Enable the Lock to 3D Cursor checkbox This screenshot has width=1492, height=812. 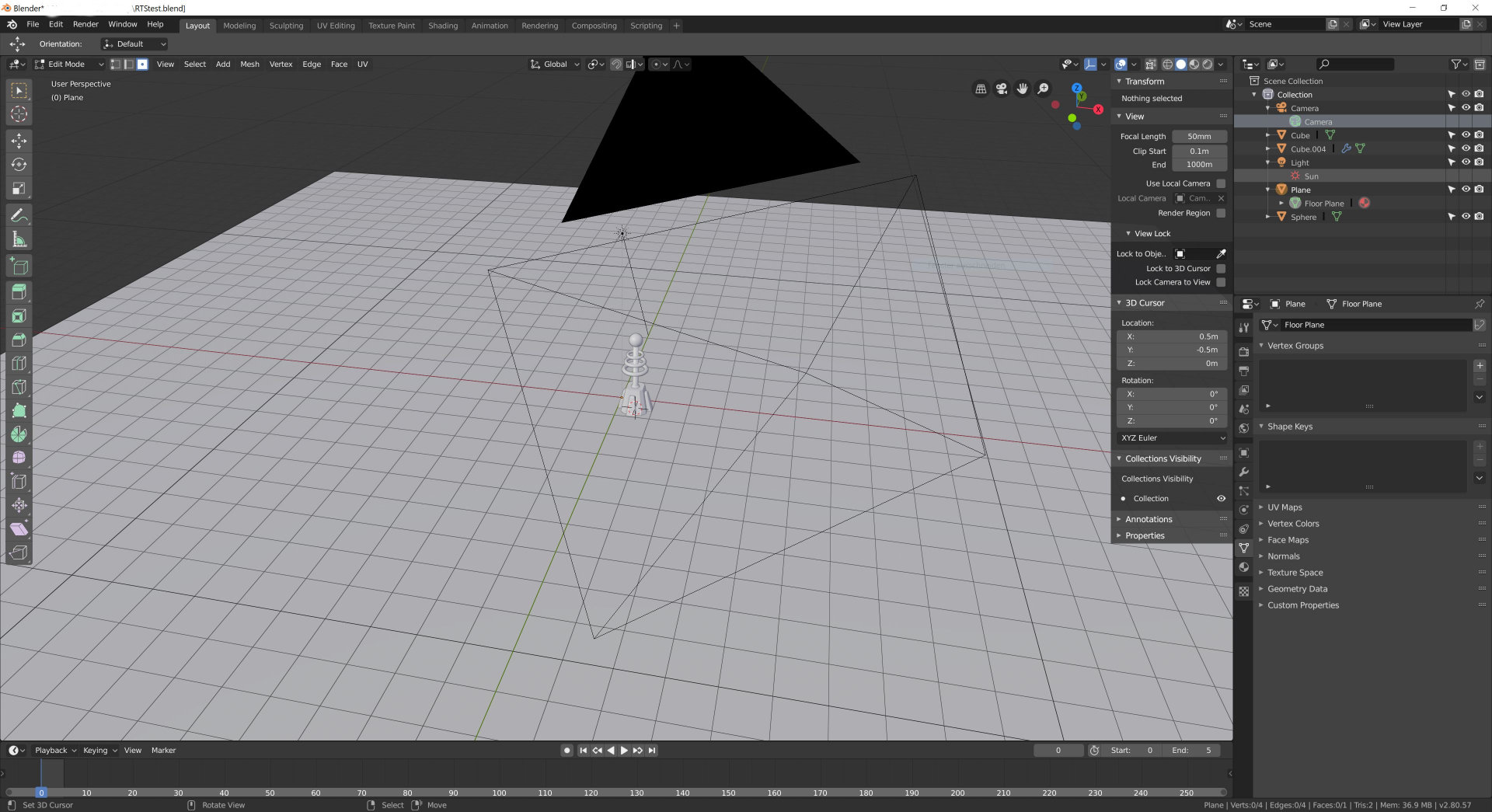(x=1221, y=269)
